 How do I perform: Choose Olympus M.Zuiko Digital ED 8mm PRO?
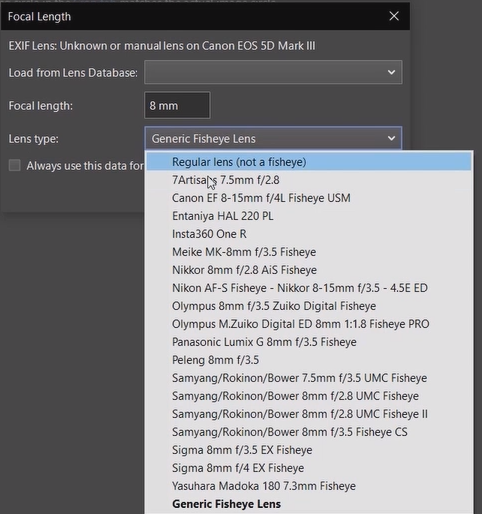pyautogui.click(x=309, y=324)
